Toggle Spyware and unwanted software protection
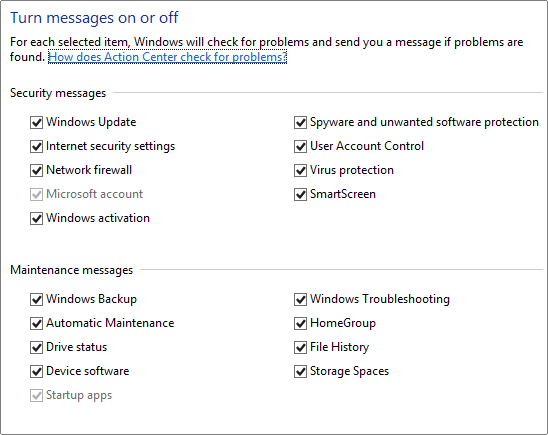The height and width of the screenshot is (435, 548). (300, 123)
